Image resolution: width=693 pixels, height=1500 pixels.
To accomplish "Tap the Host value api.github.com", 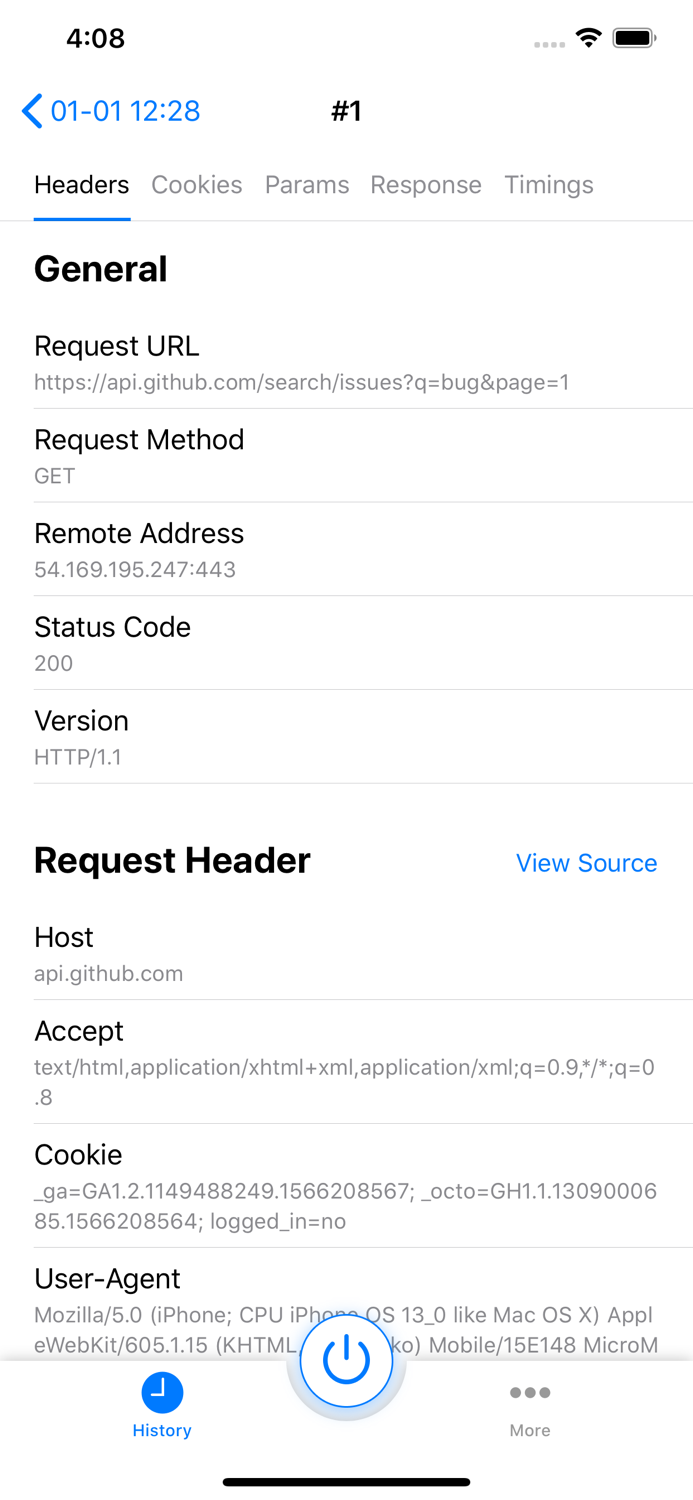I will click(x=108, y=973).
